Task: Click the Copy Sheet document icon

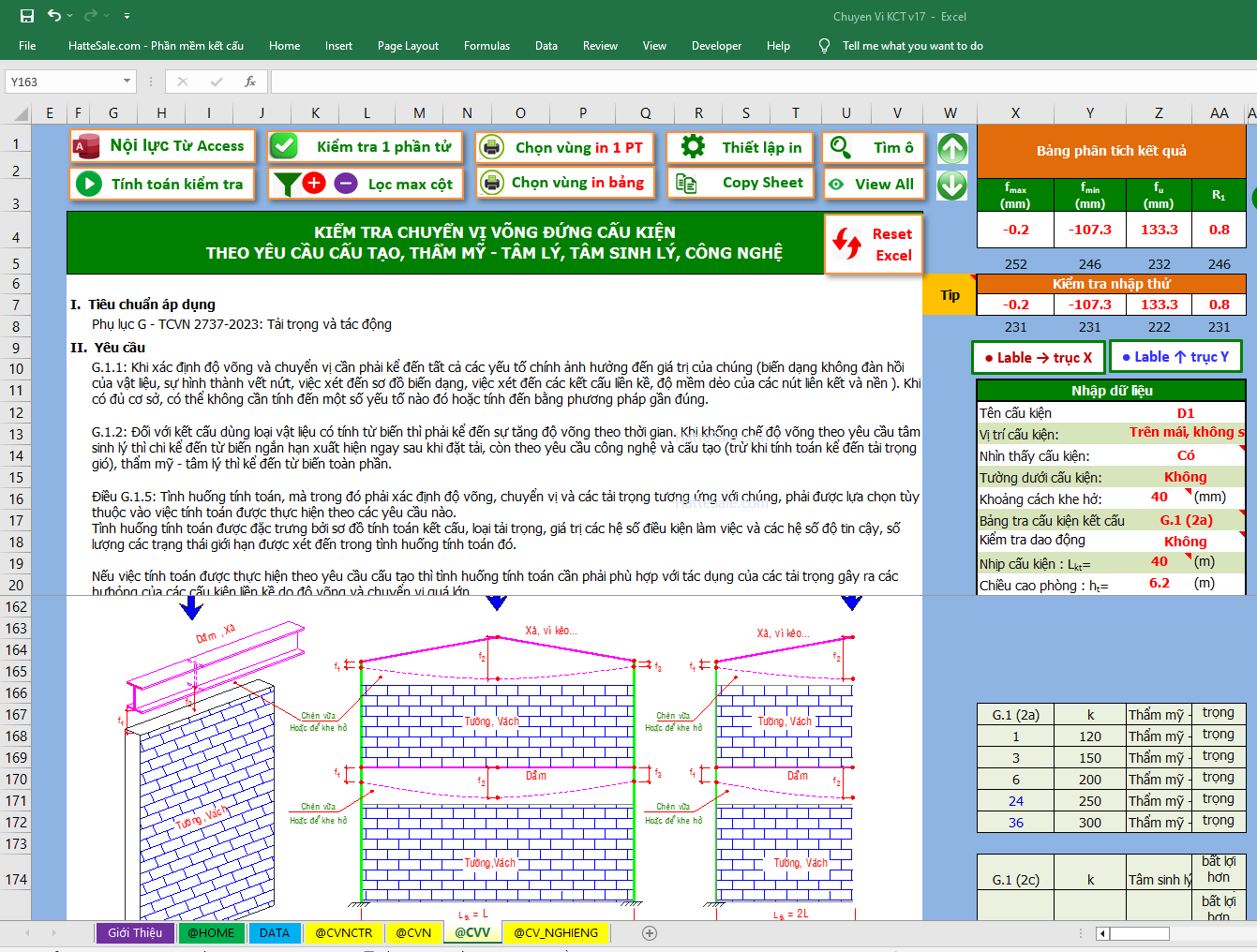Action: [686, 183]
